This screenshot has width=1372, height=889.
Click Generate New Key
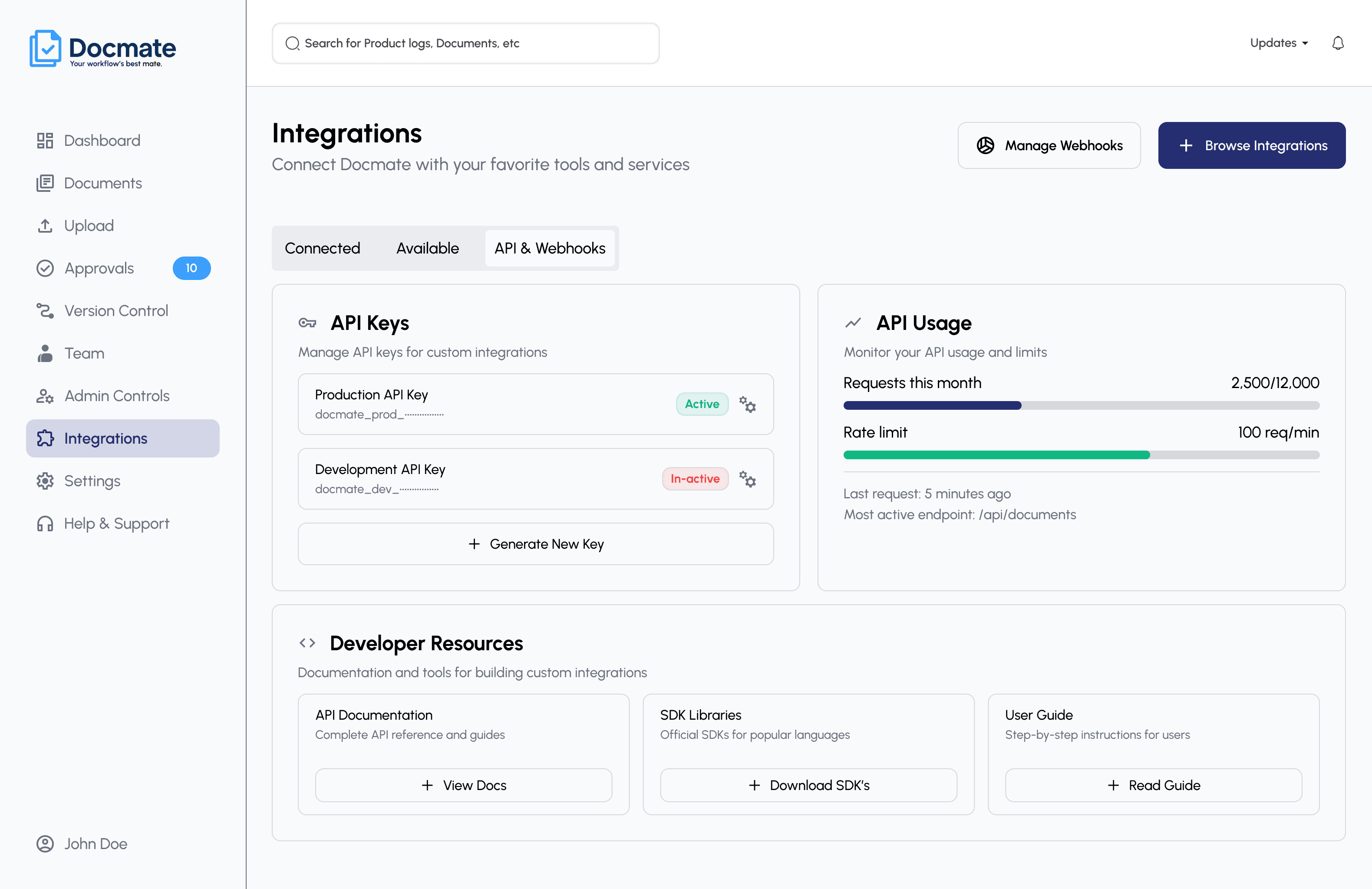pos(535,543)
